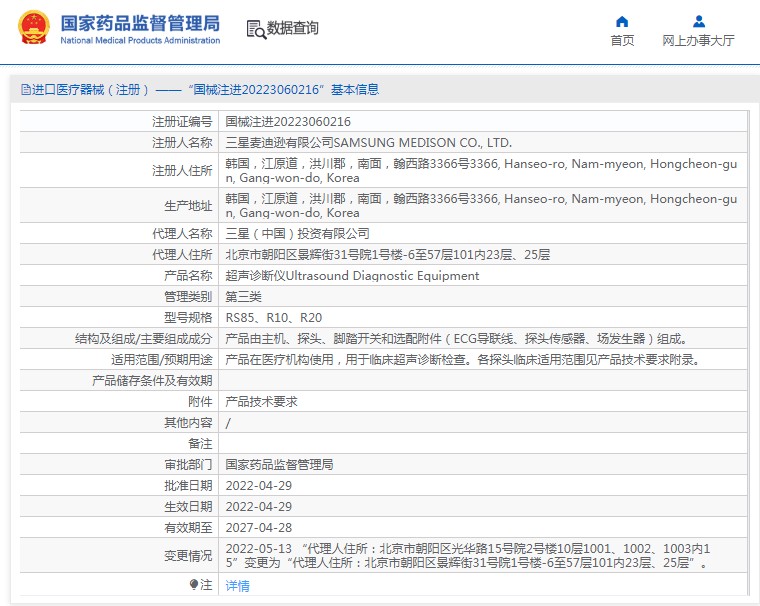This screenshot has height=606, width=760.
Task: Click the 备注 row label
Action: [x=200, y=444]
